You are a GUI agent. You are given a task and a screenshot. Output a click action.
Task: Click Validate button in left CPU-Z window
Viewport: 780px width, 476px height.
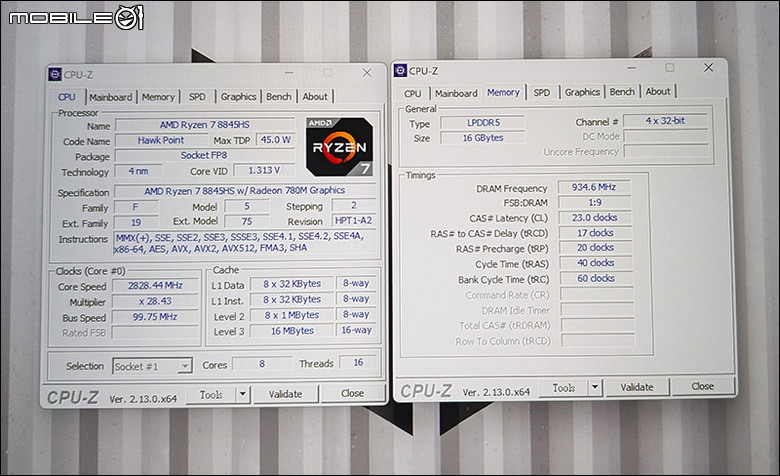pos(285,394)
